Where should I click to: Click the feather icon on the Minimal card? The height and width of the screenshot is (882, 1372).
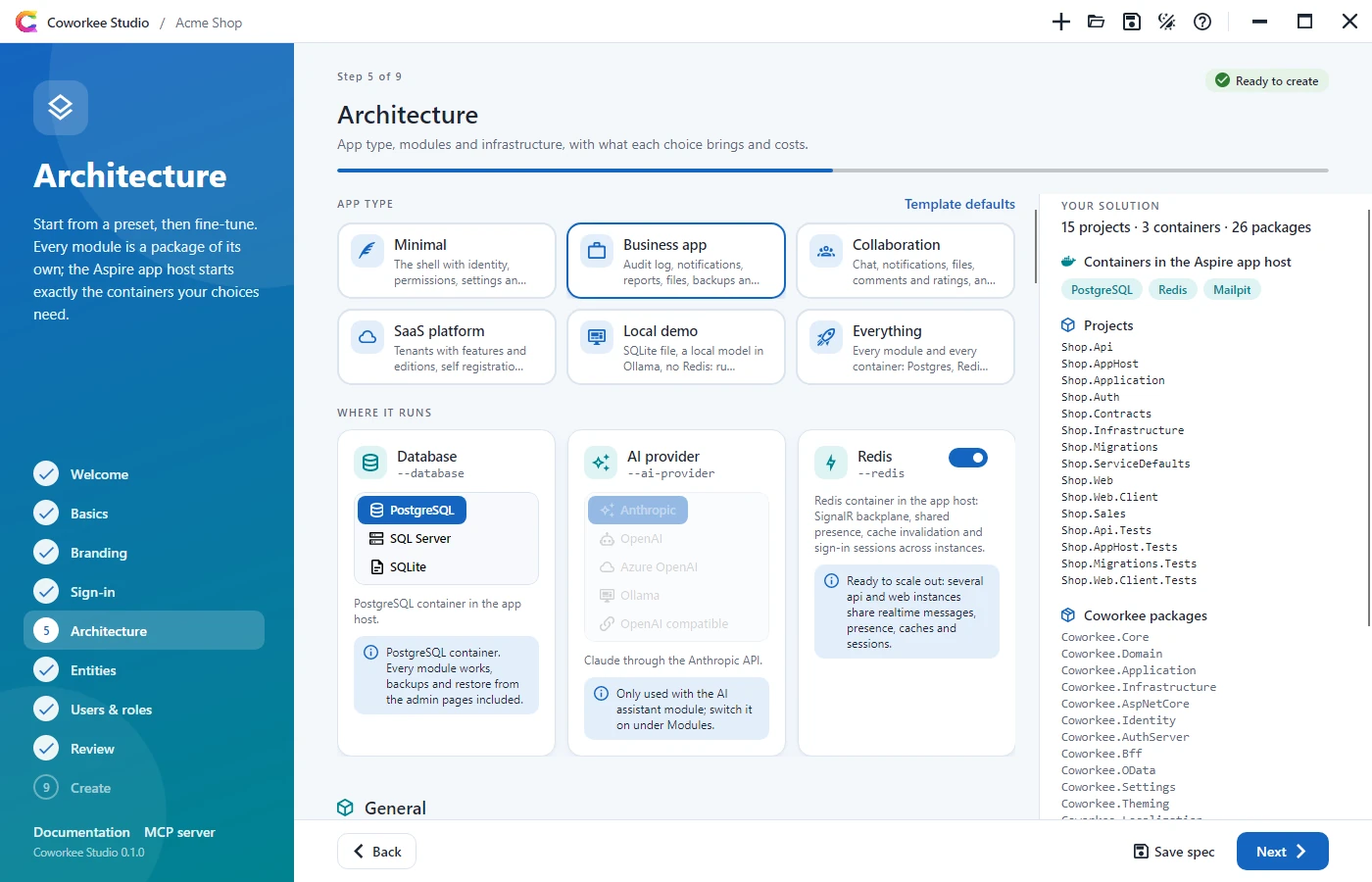pos(367,251)
